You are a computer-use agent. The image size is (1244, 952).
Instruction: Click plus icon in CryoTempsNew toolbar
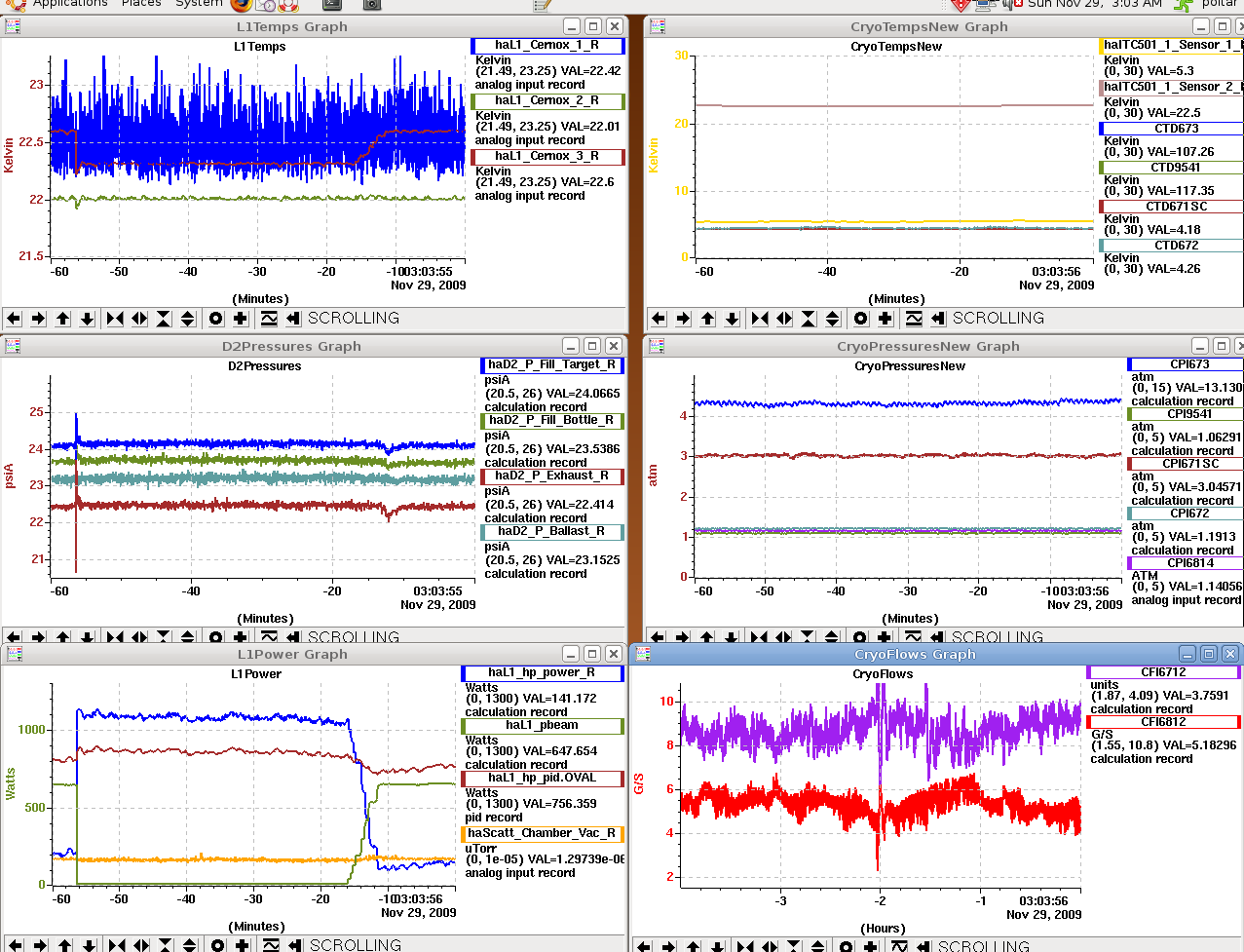coord(886,319)
